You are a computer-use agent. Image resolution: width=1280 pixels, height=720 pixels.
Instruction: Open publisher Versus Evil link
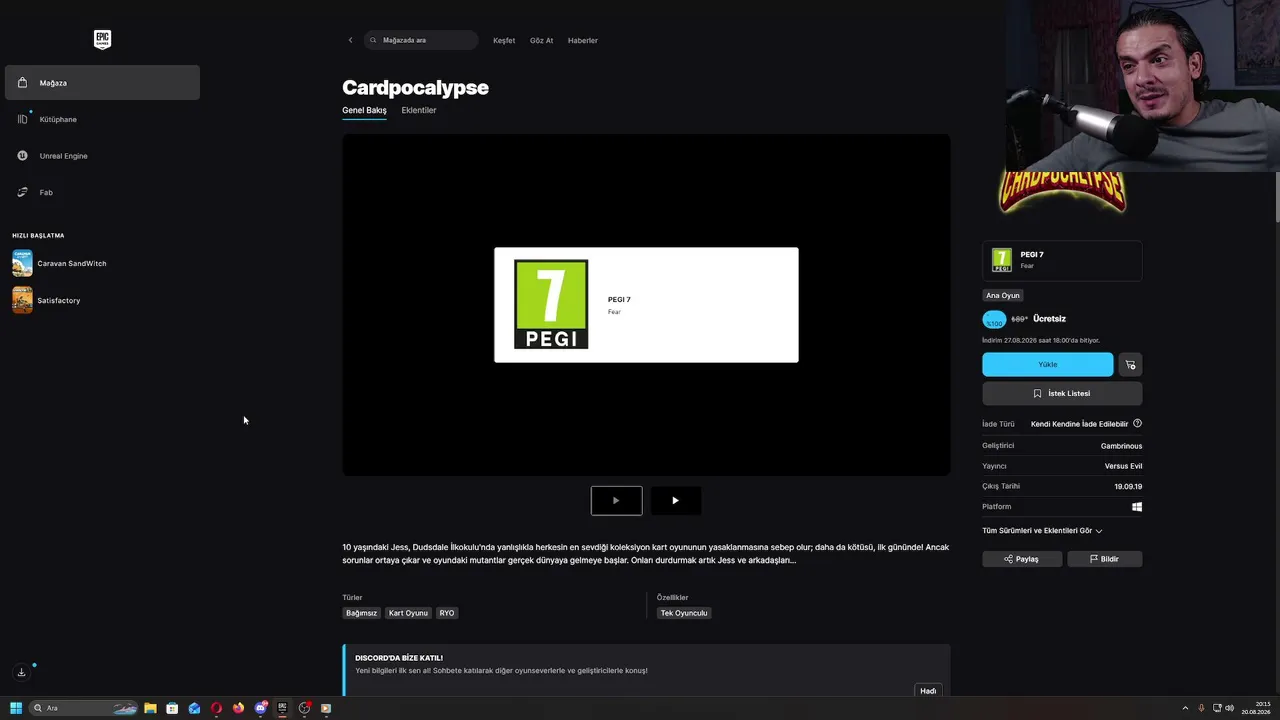[x=1123, y=466]
